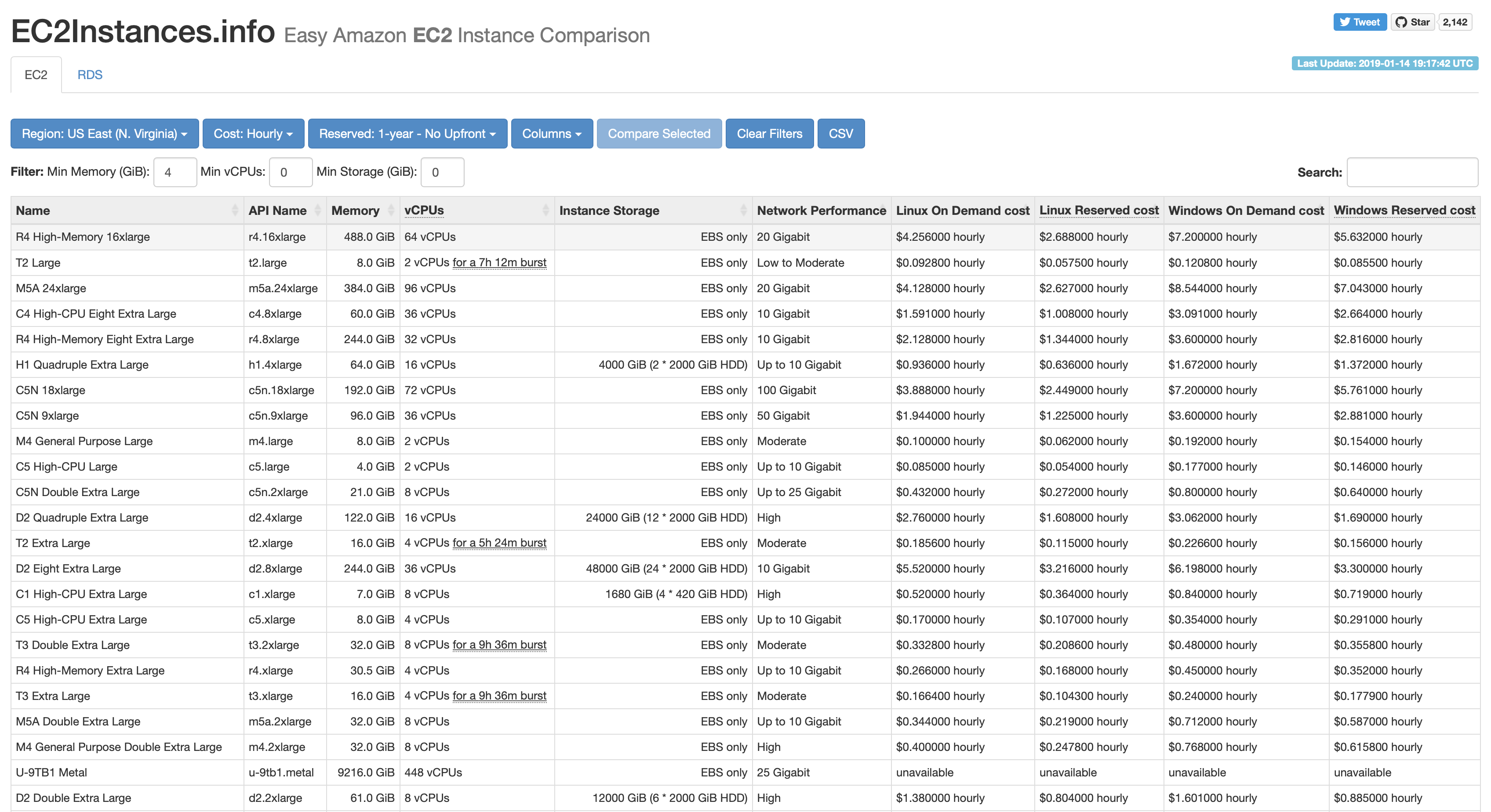
Task: Expand the Columns dropdown
Action: pyautogui.click(x=552, y=134)
